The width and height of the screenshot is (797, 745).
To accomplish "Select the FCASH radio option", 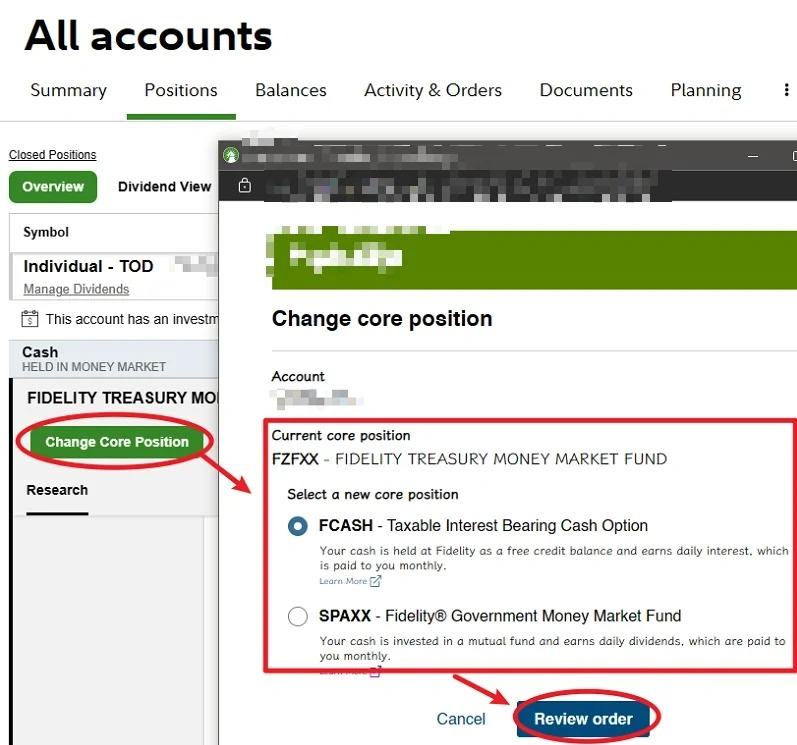I will (x=298, y=526).
